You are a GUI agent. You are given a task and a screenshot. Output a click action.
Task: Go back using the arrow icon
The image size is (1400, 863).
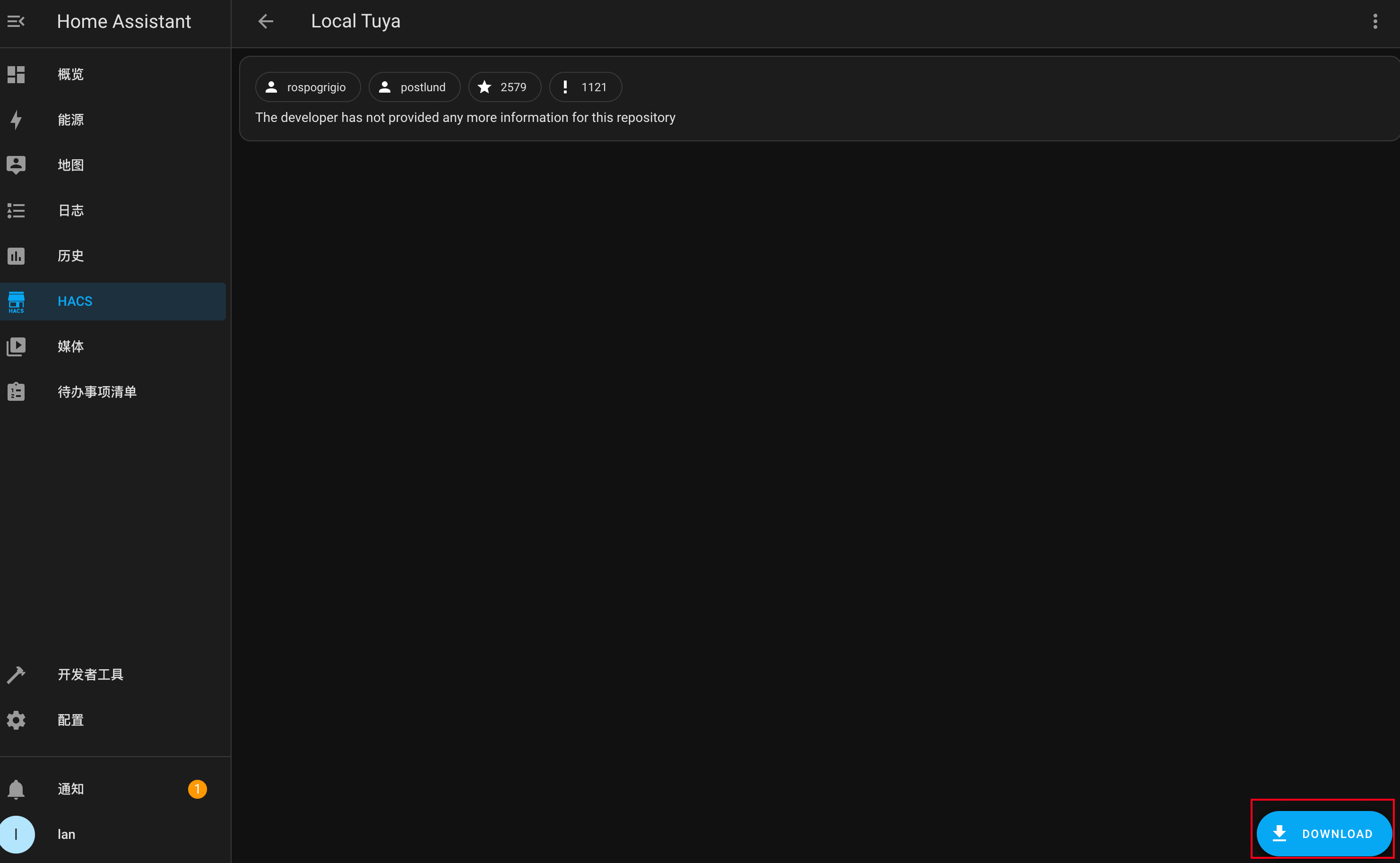coord(265,22)
